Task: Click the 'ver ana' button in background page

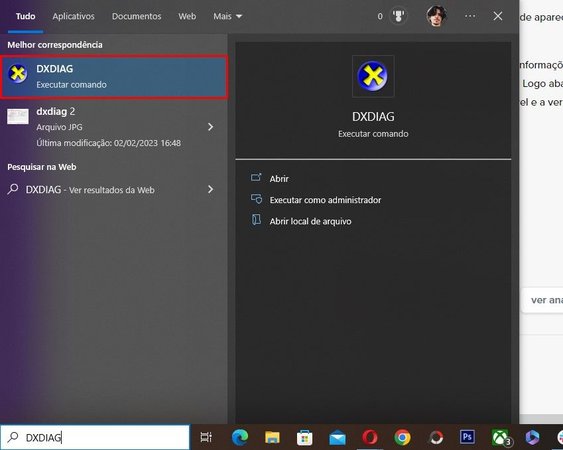Action: coord(542,300)
